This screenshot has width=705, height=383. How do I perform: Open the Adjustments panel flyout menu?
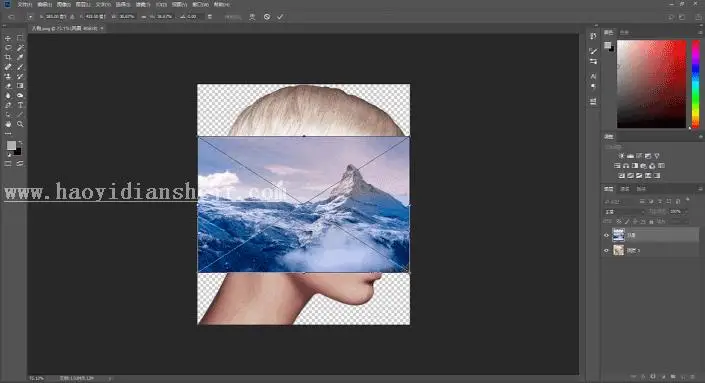point(700,136)
